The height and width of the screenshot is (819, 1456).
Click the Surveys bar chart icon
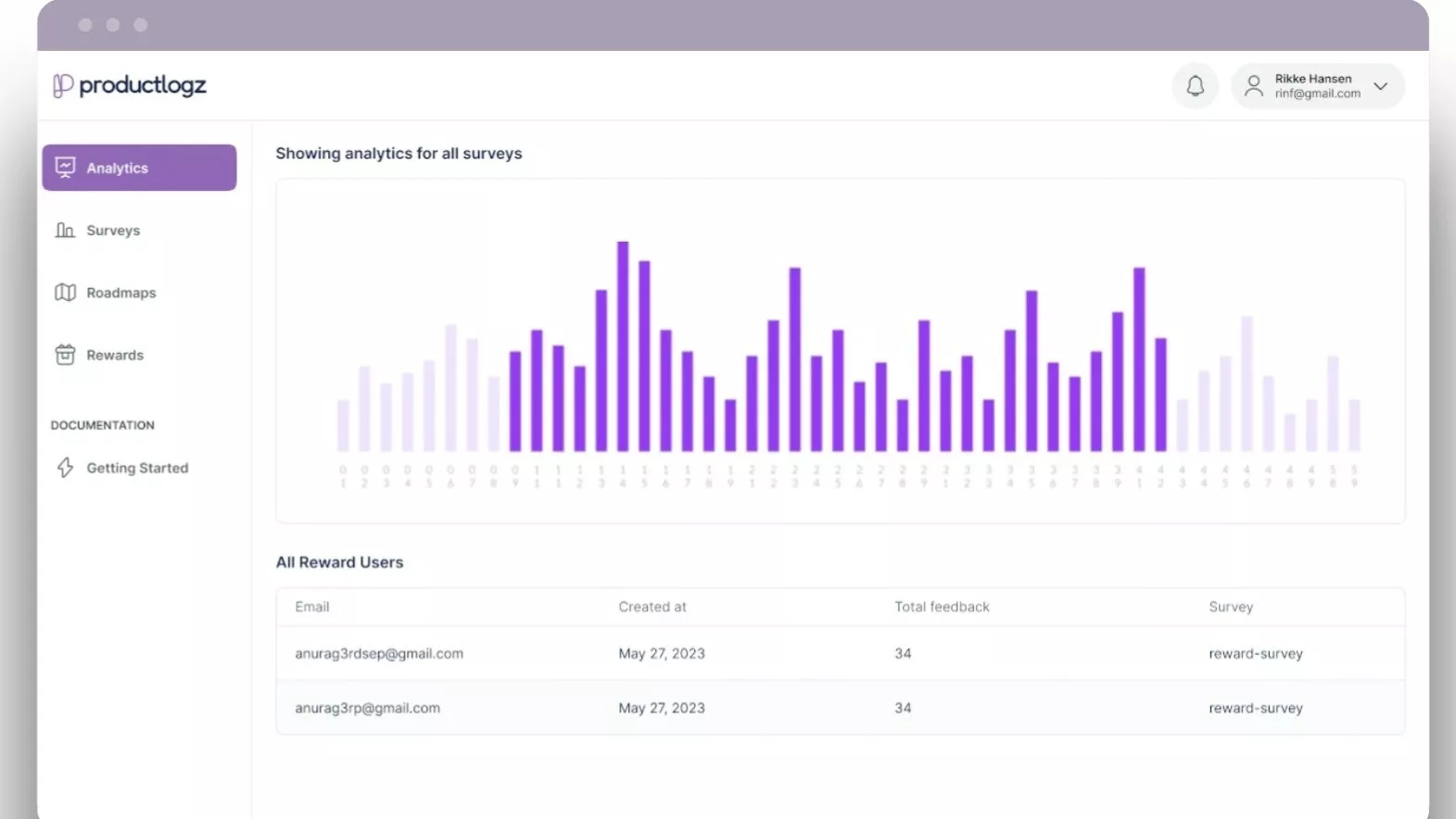[65, 230]
